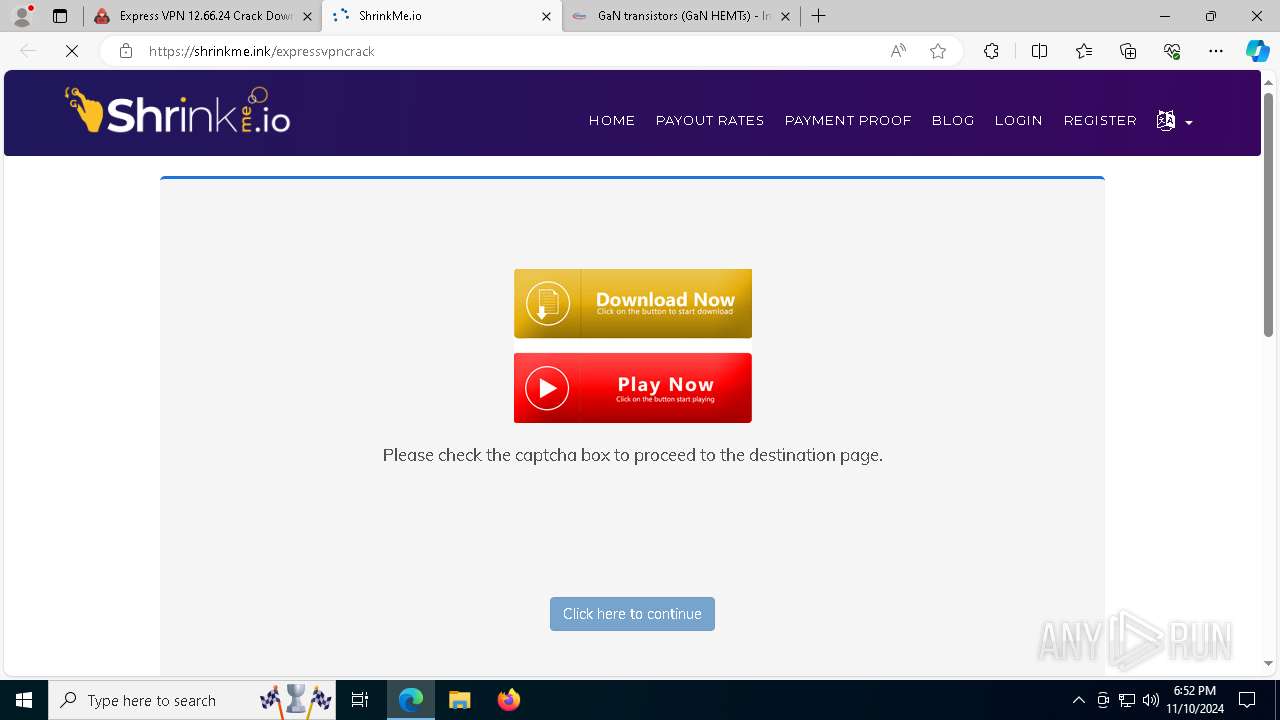Activate Read aloud icon in address bar
Screen dimensions: 1280x720
[898, 51]
